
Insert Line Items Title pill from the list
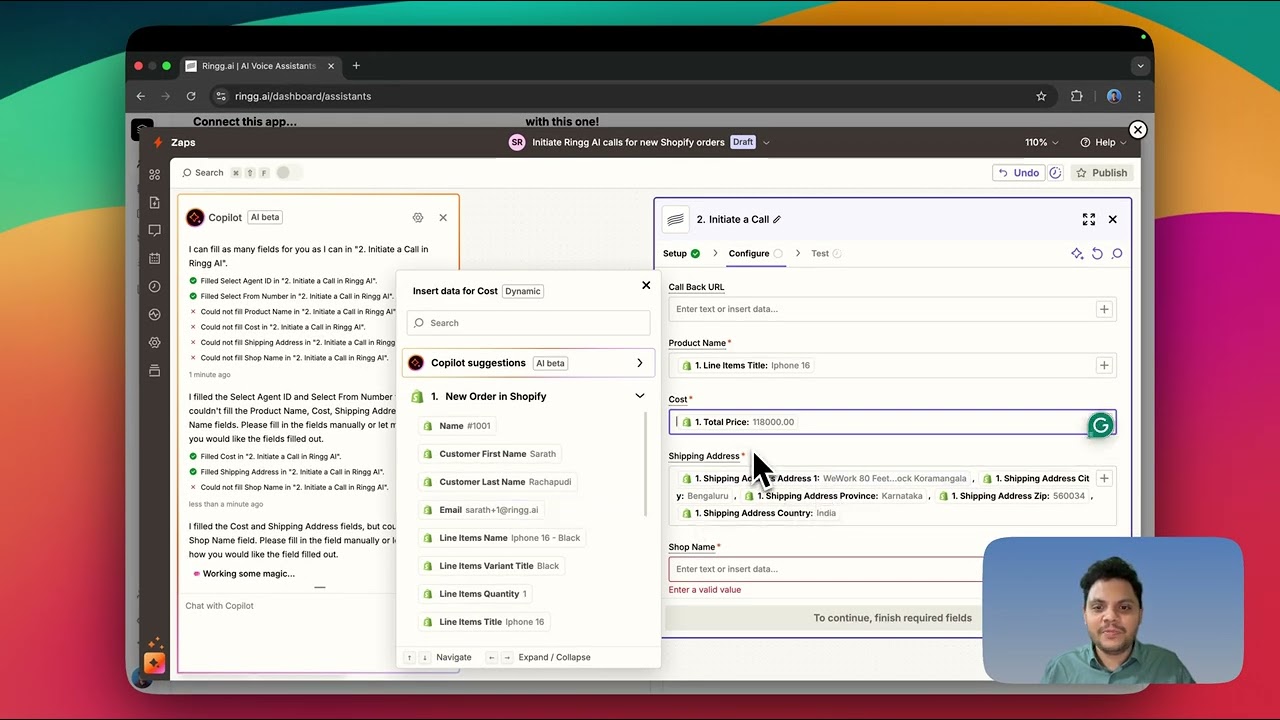coord(485,622)
